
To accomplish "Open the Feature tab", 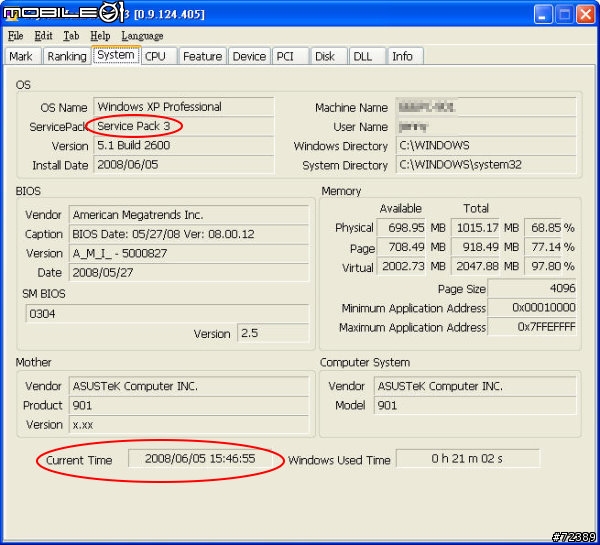I will tap(202, 56).
